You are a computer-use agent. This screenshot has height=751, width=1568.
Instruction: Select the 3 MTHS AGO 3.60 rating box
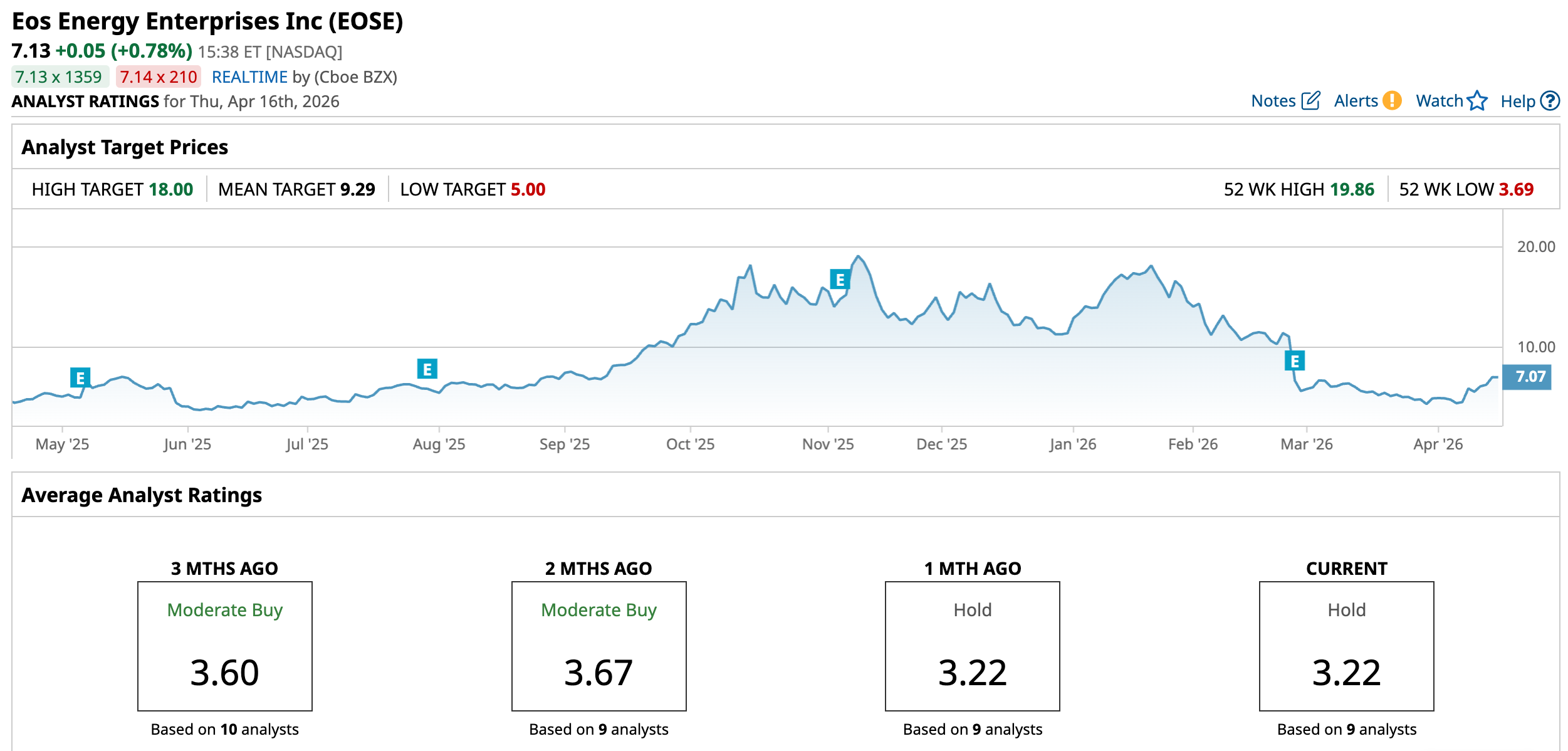point(225,646)
